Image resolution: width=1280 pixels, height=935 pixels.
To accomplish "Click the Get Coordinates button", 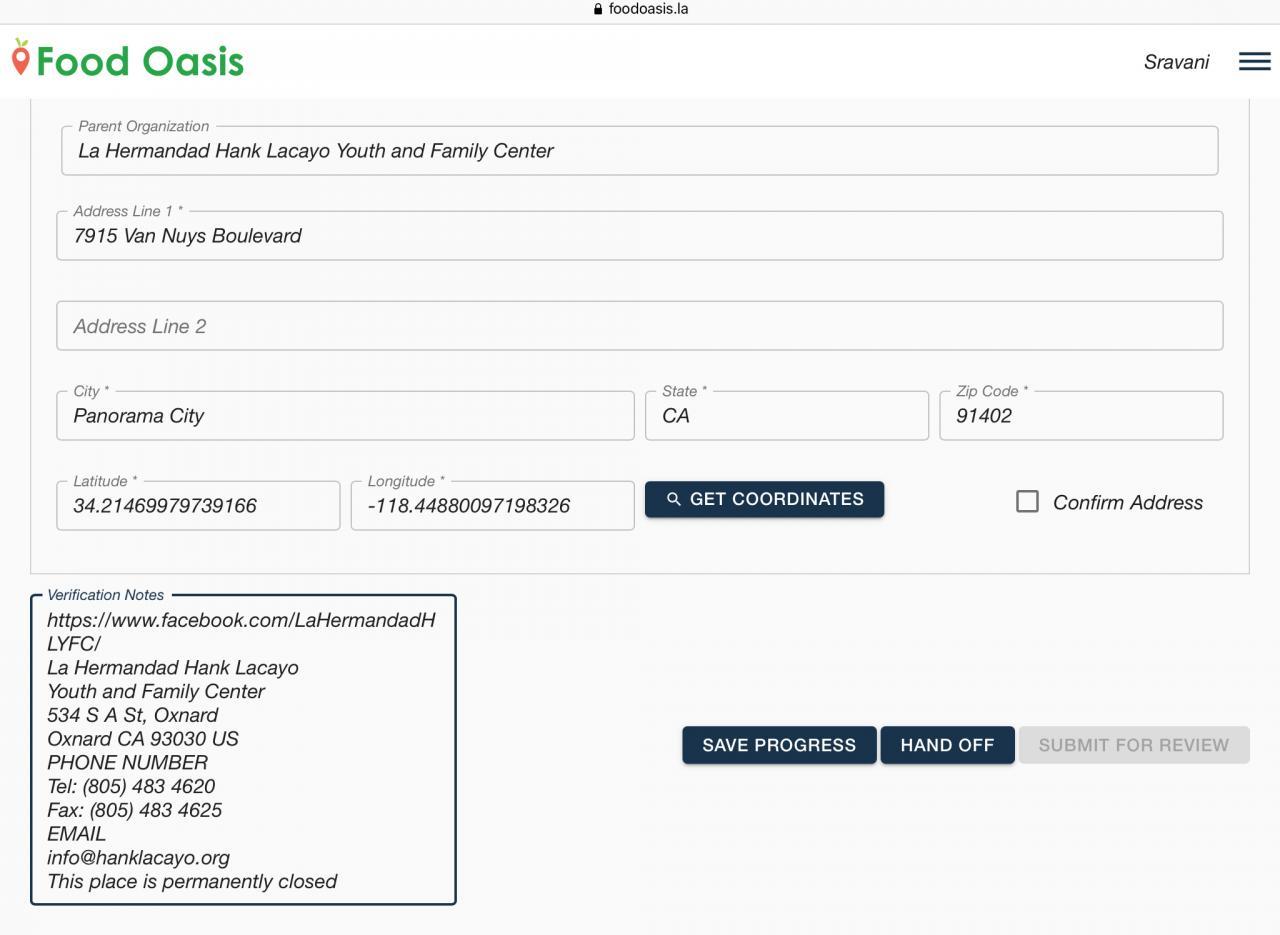I will click(x=764, y=499).
